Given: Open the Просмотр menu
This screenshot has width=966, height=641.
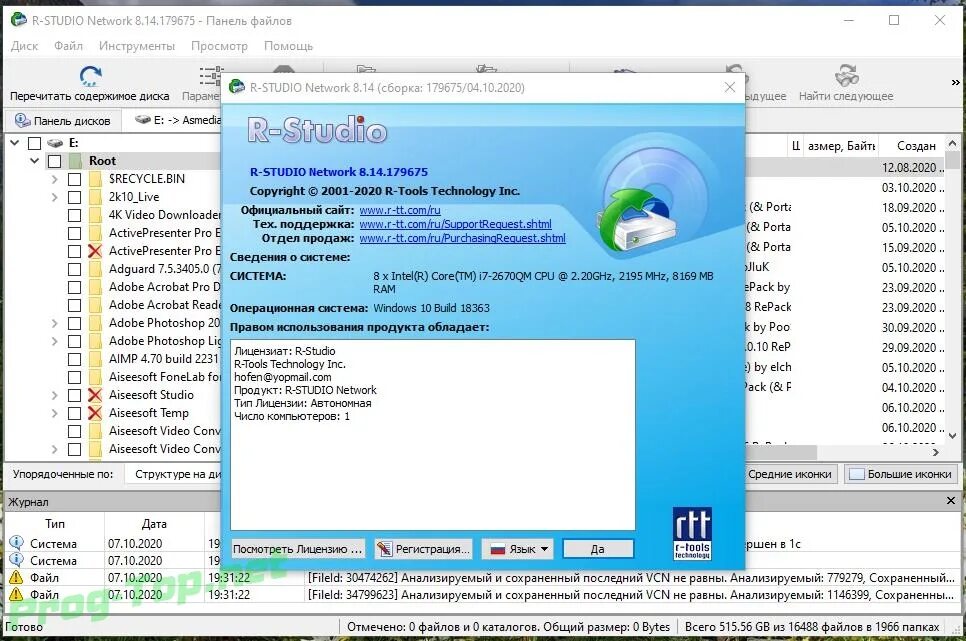Looking at the screenshot, I should pos(219,46).
